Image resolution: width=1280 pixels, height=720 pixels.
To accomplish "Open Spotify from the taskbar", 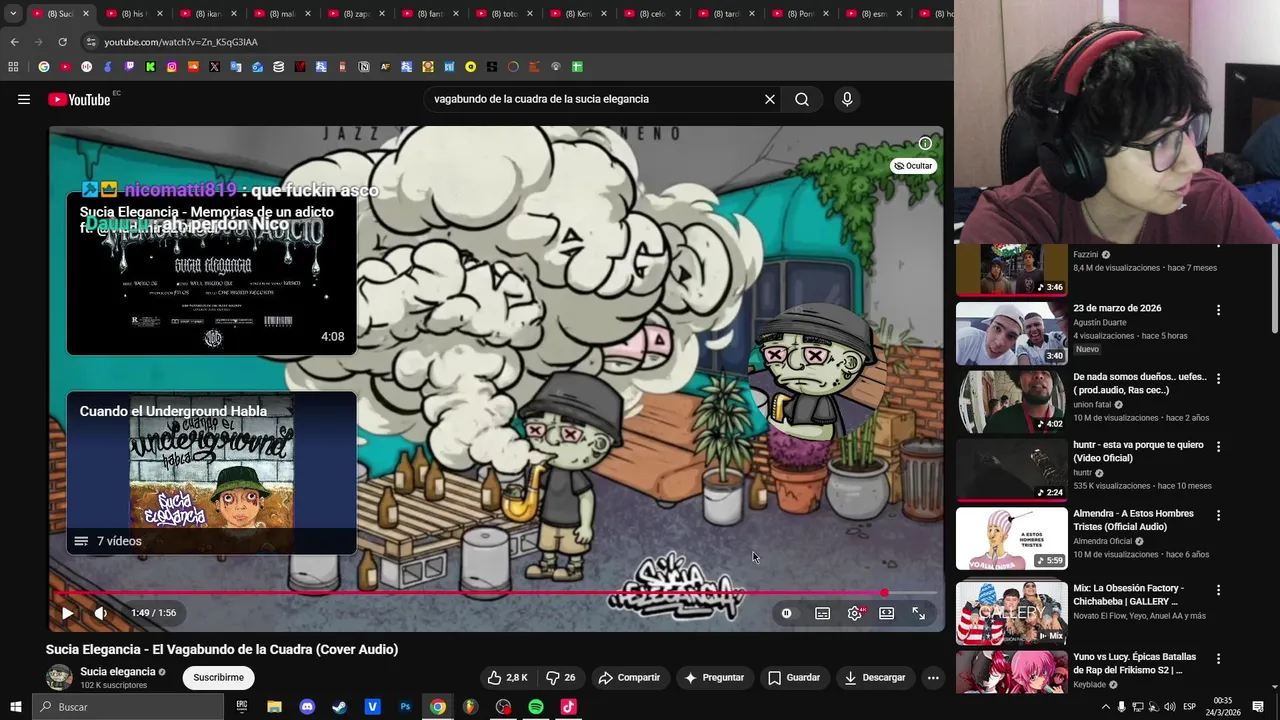I will (x=536, y=707).
